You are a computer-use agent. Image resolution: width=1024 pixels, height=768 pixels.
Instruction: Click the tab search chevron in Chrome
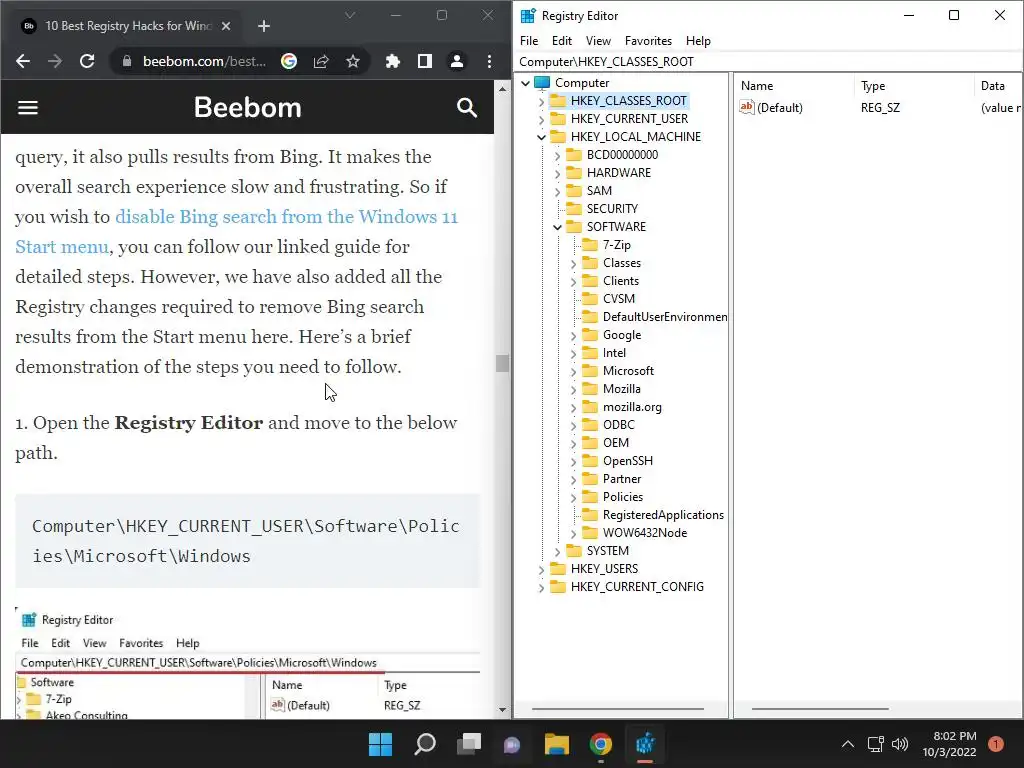click(x=350, y=15)
